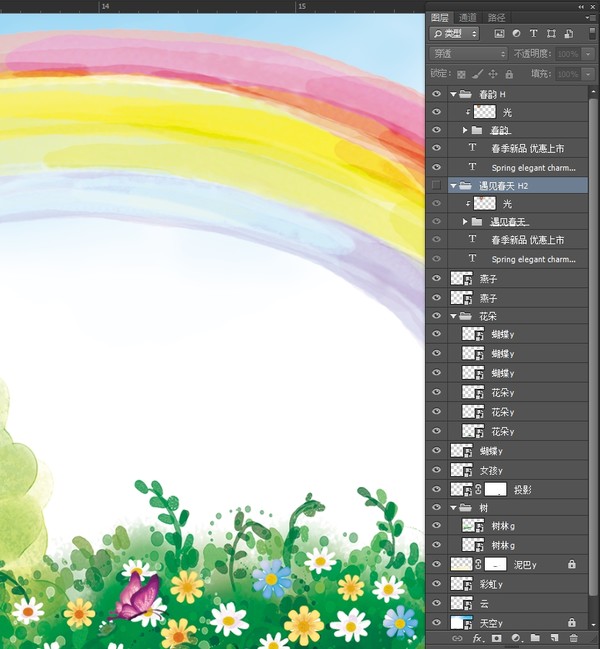Screen dimensions: 600x649
Task: Hide the 女孩y layer
Action: (436, 470)
